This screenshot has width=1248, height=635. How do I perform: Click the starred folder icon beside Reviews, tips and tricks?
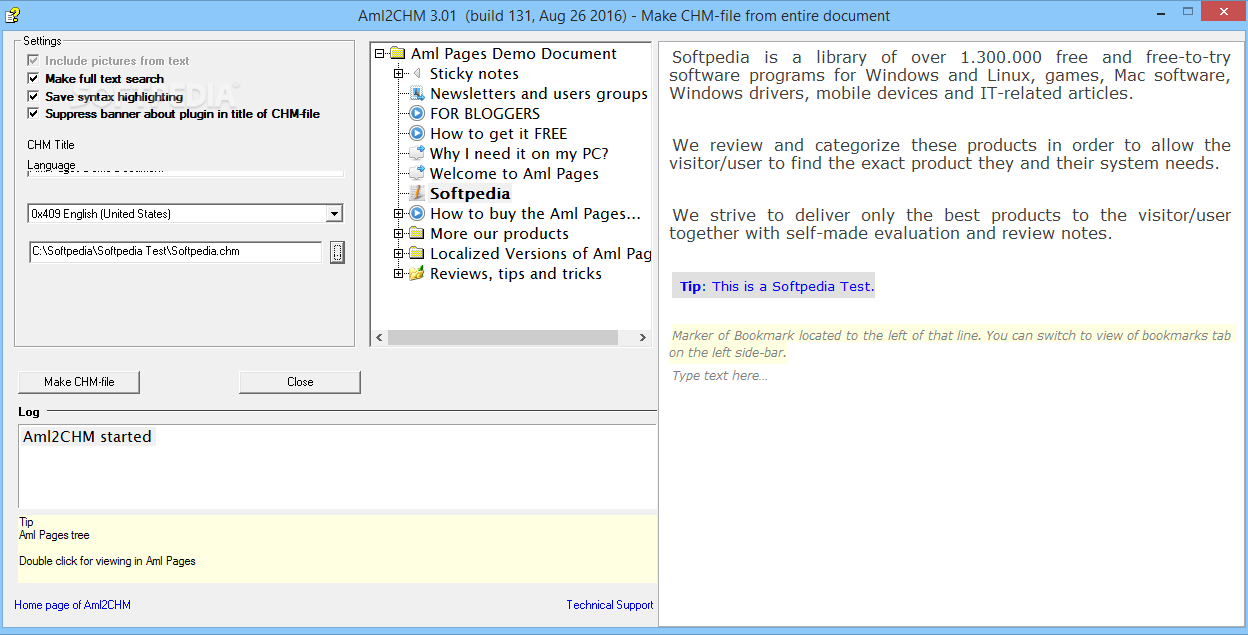pos(417,274)
